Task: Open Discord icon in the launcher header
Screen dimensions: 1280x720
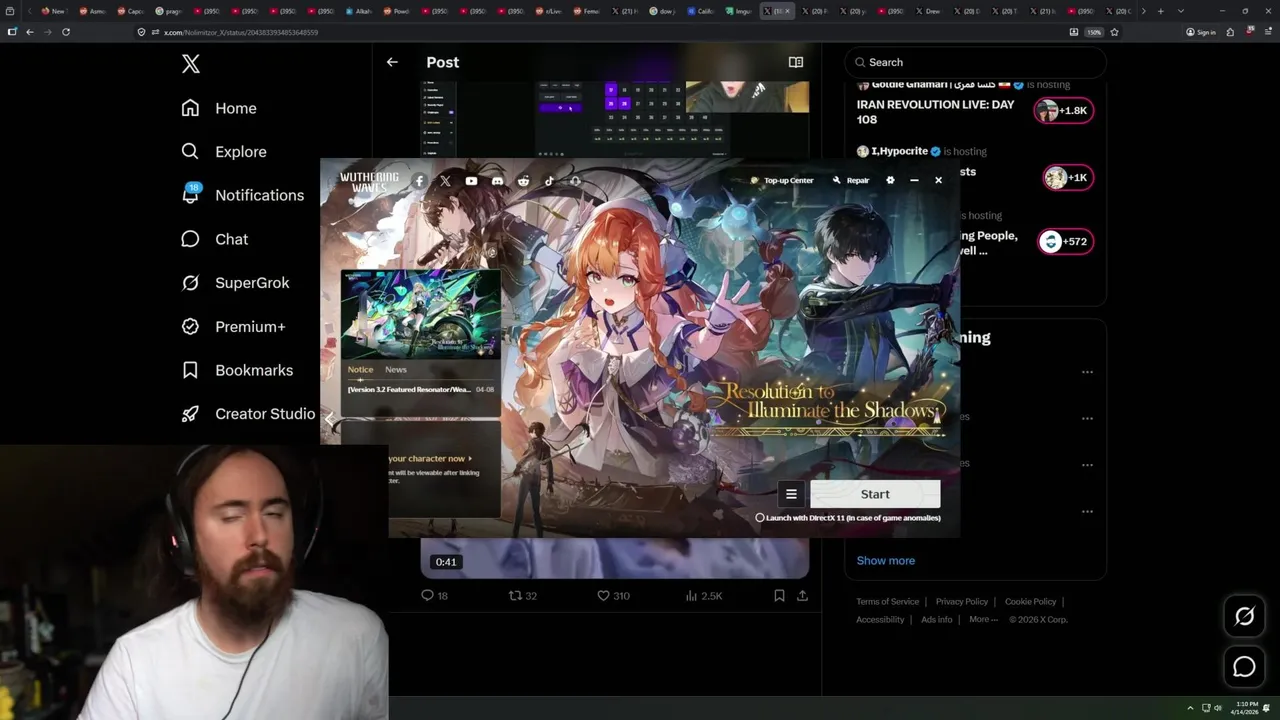Action: (x=497, y=181)
